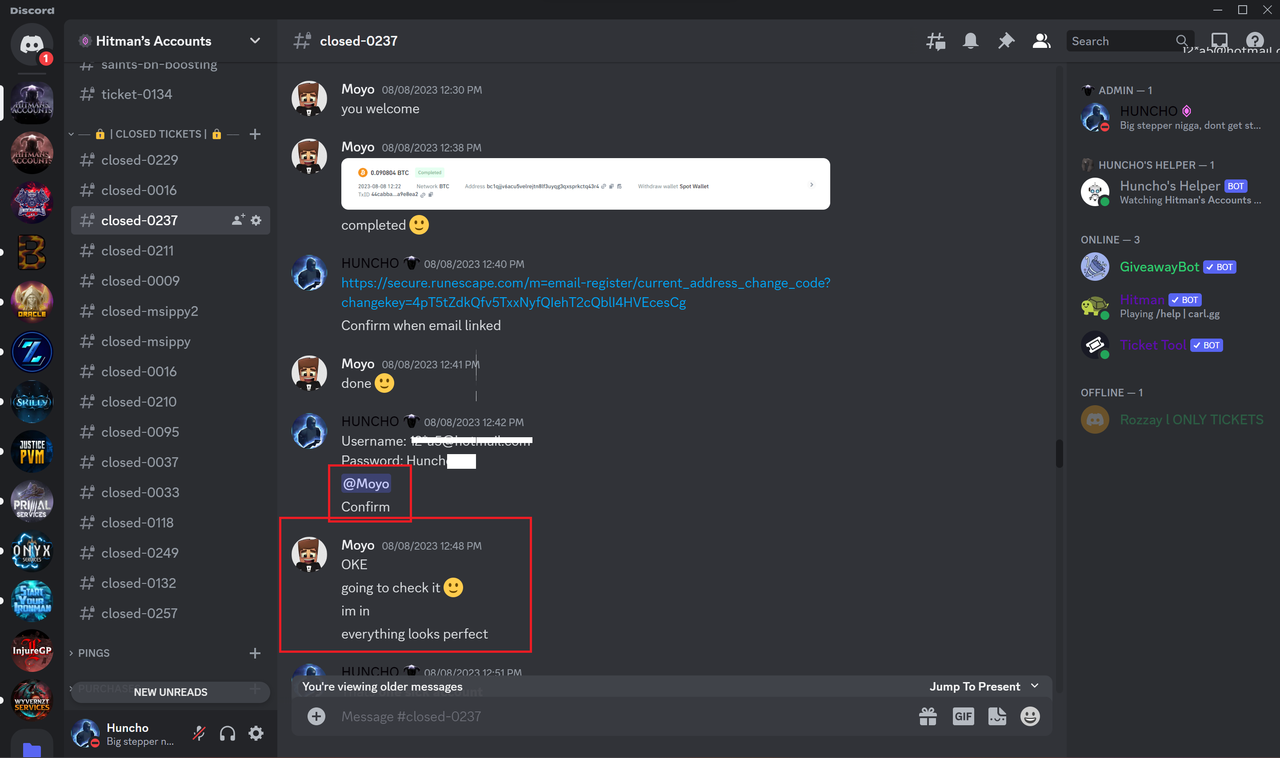Toggle microphone mute in user panel

[199, 734]
